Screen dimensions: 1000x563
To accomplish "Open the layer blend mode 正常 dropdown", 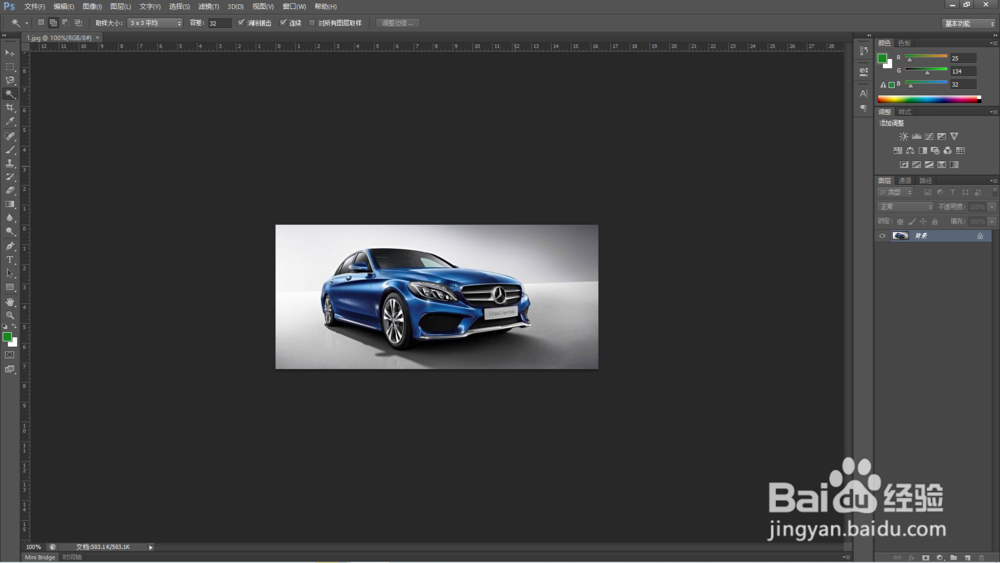I will coord(906,207).
